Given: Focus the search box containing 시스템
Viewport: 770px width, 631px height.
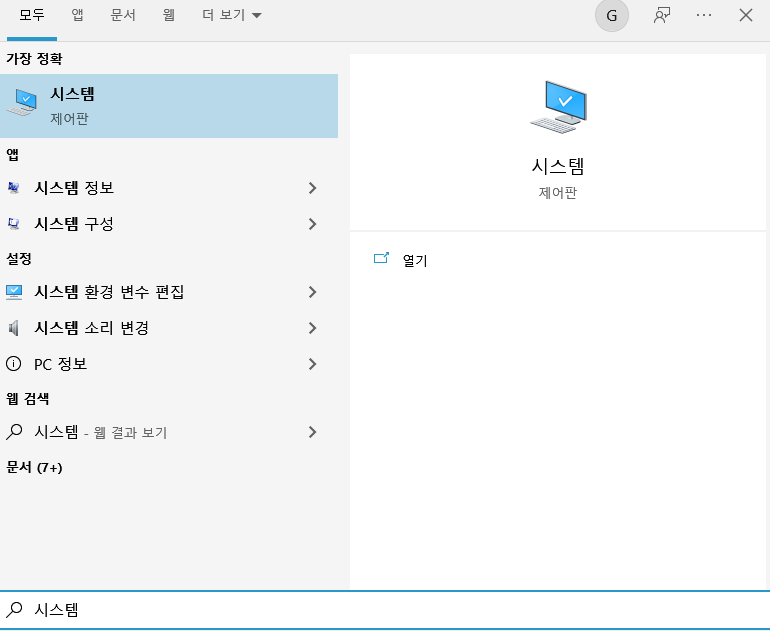Looking at the screenshot, I should click(x=385, y=610).
